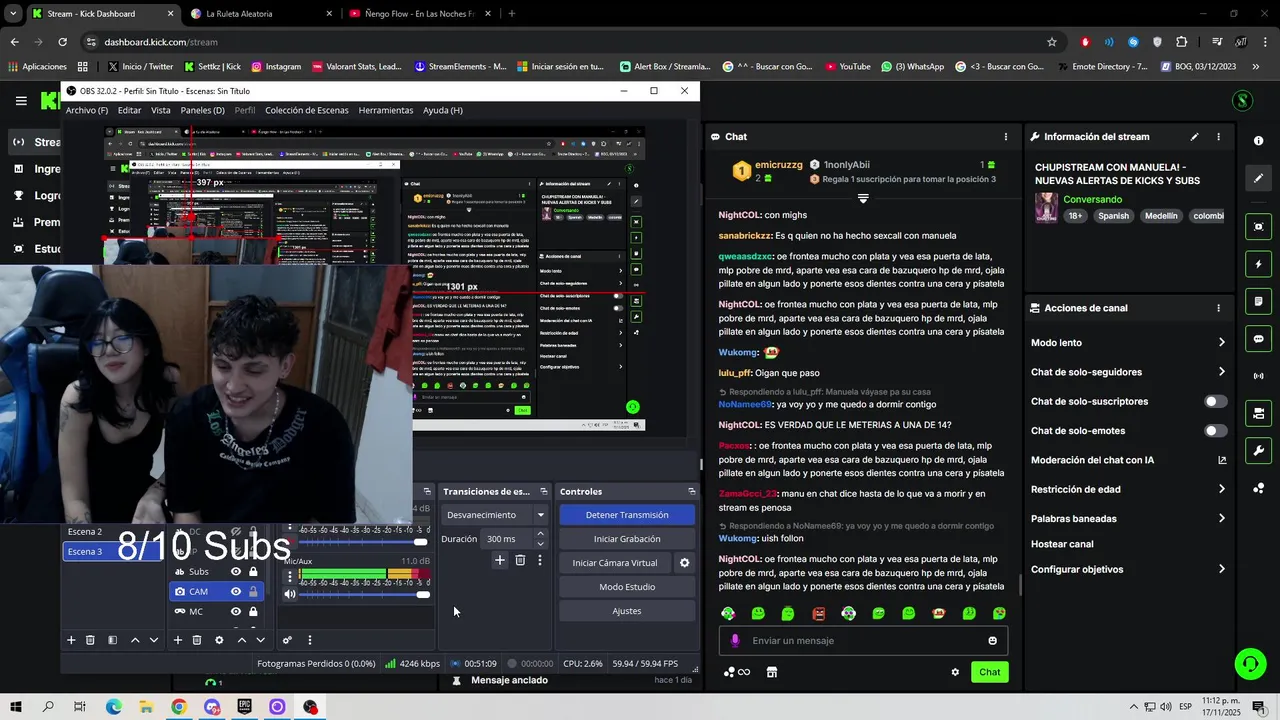Unlock the Subs source in OBS

253,572
